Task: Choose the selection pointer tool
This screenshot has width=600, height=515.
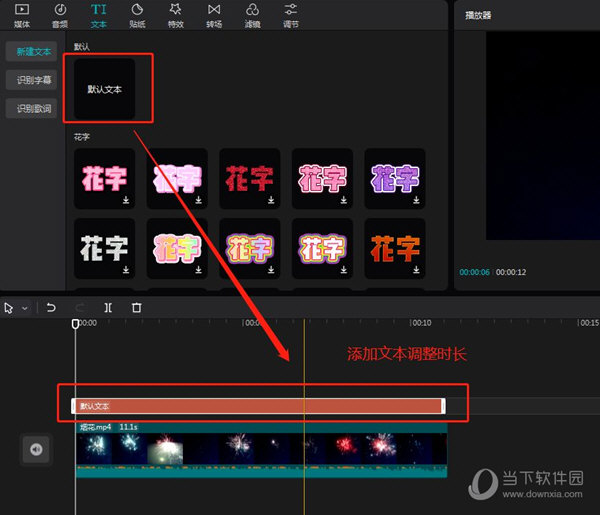Action: coord(8,308)
